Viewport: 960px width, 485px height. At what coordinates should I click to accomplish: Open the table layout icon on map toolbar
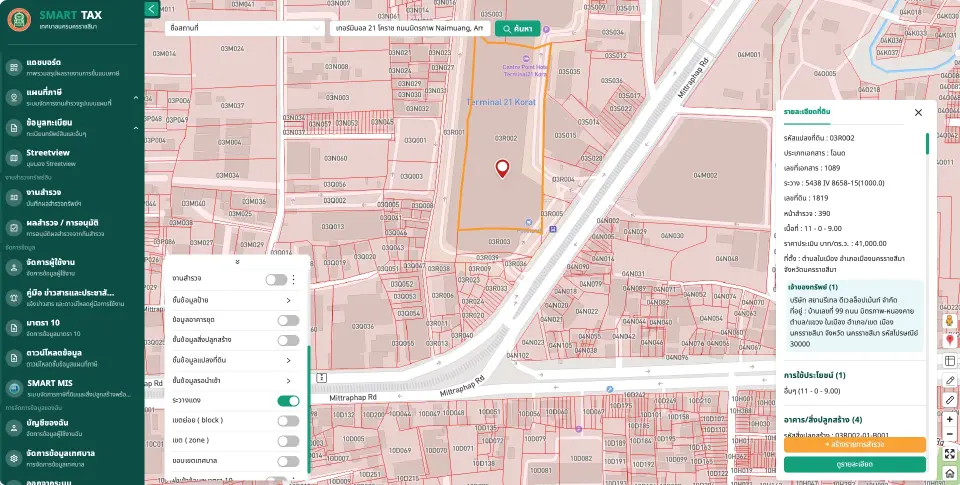click(x=950, y=361)
